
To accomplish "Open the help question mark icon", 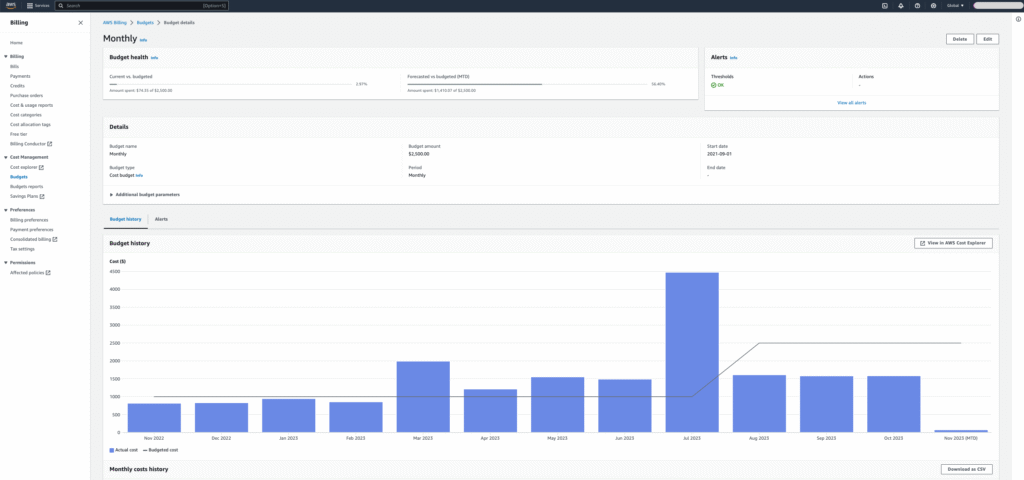I will point(918,5).
